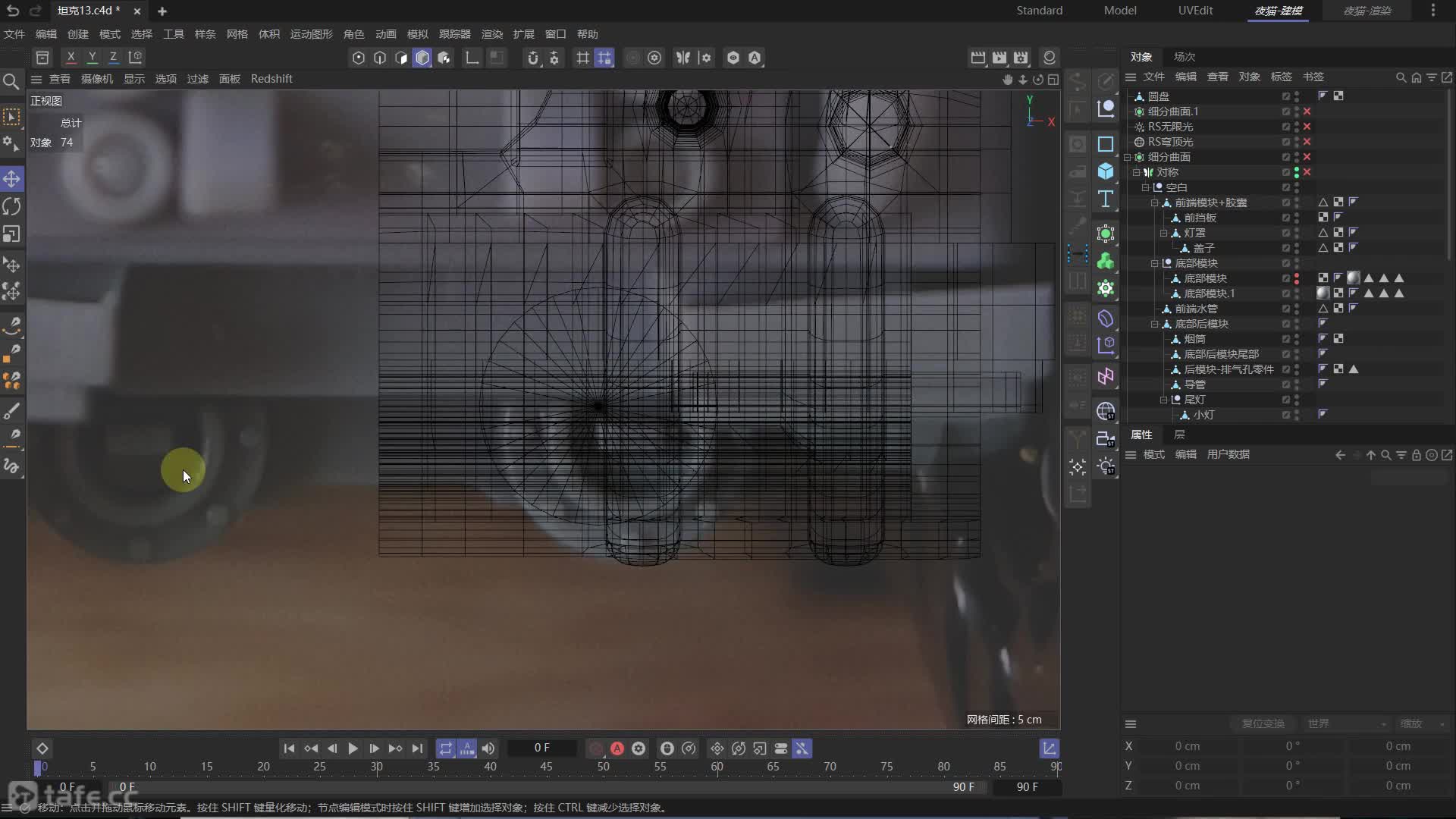Click the camera object icon in right column
Screen dimensions: 1456x819
1106,438
